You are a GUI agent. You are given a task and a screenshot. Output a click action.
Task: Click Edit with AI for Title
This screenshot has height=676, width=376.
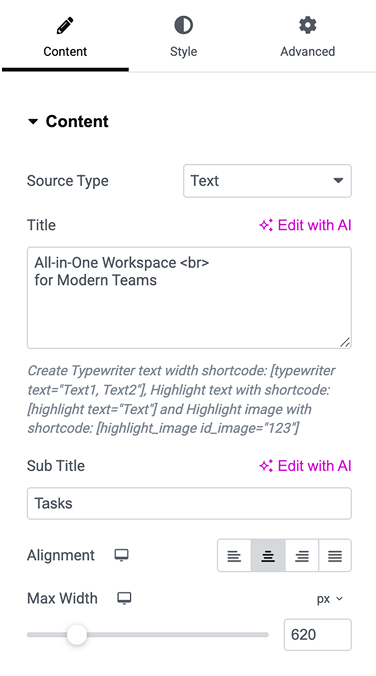pyautogui.click(x=305, y=225)
